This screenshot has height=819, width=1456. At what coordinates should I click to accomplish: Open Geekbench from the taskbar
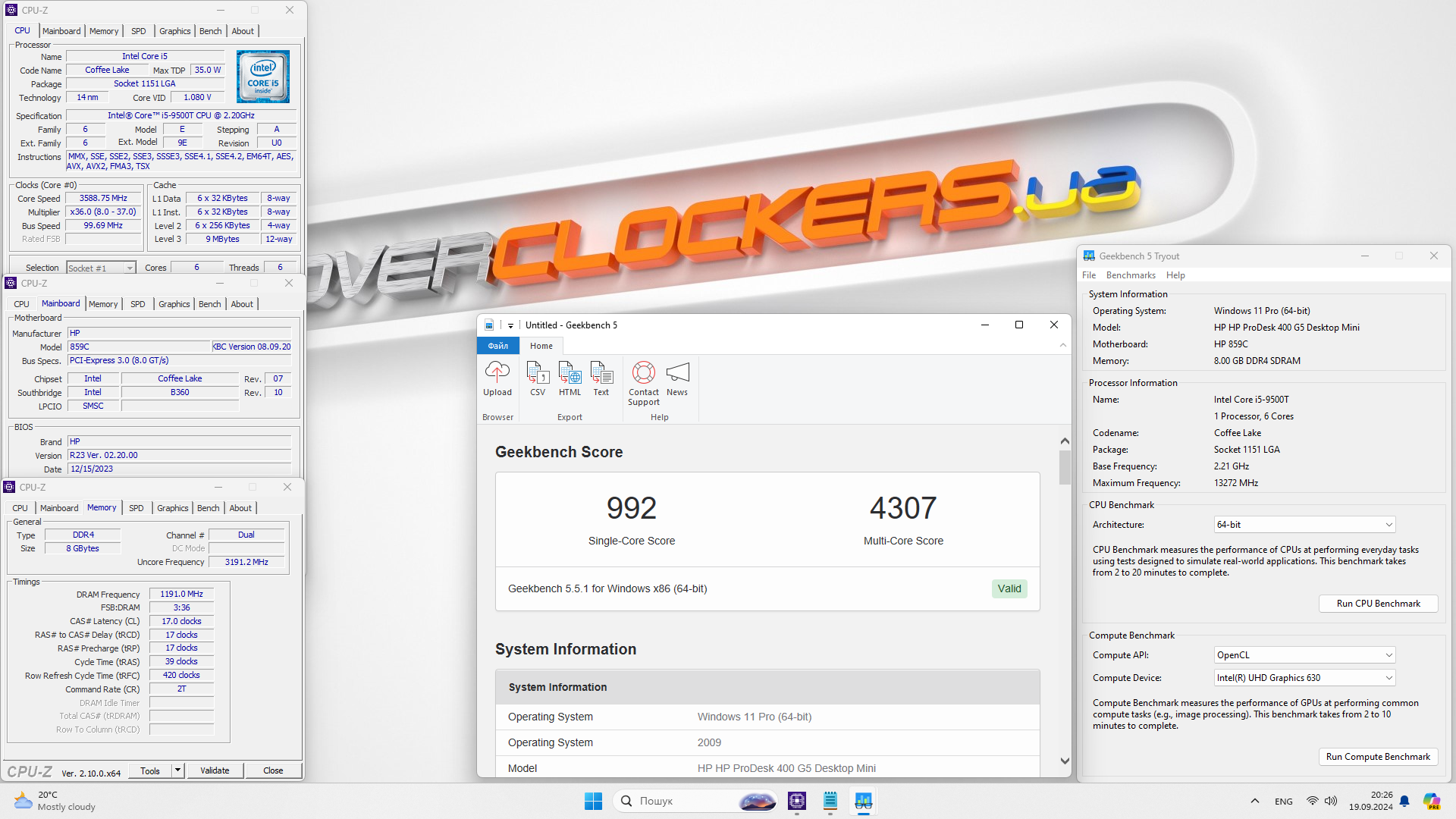[x=863, y=801]
